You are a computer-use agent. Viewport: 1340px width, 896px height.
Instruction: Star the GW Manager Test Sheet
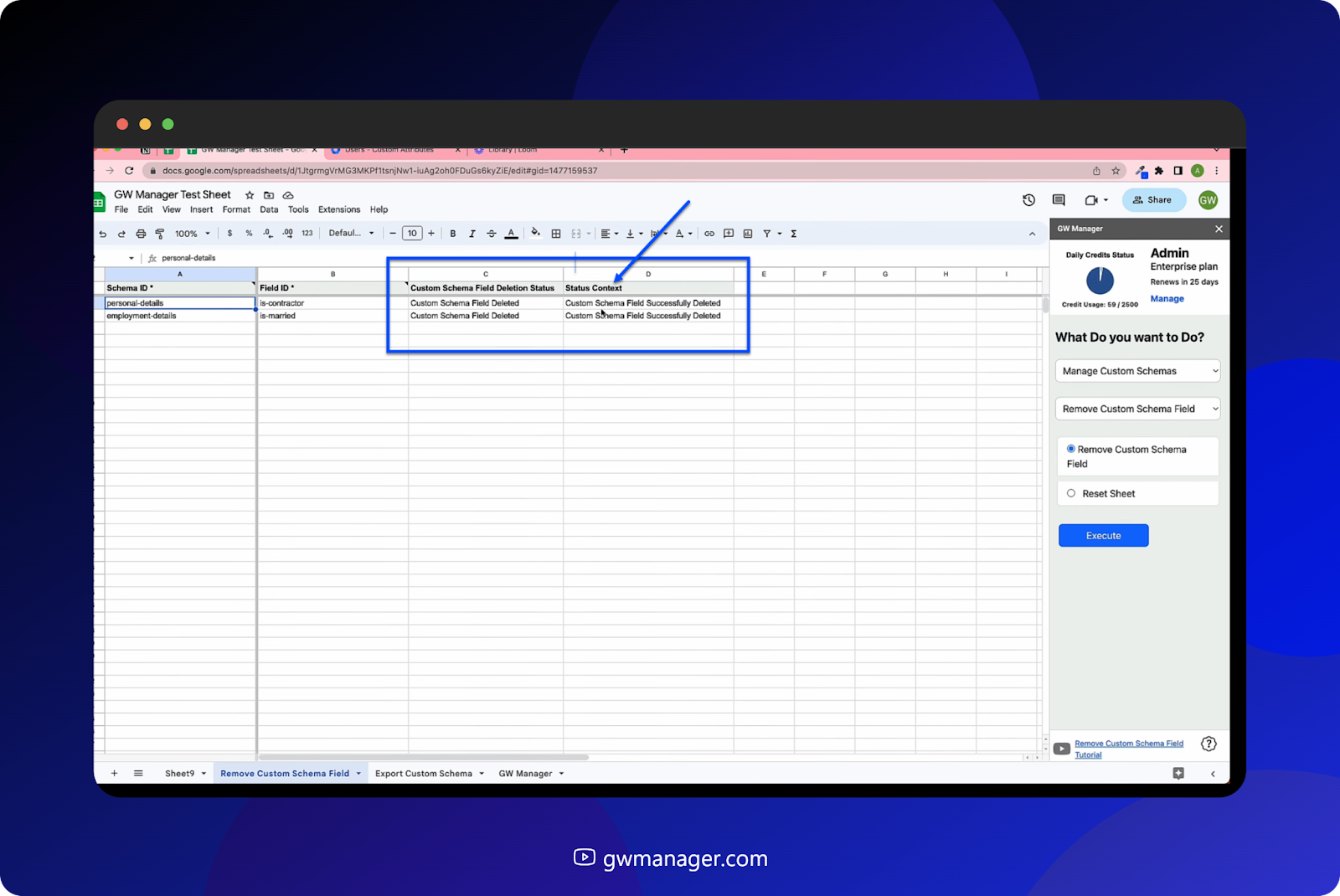point(250,195)
